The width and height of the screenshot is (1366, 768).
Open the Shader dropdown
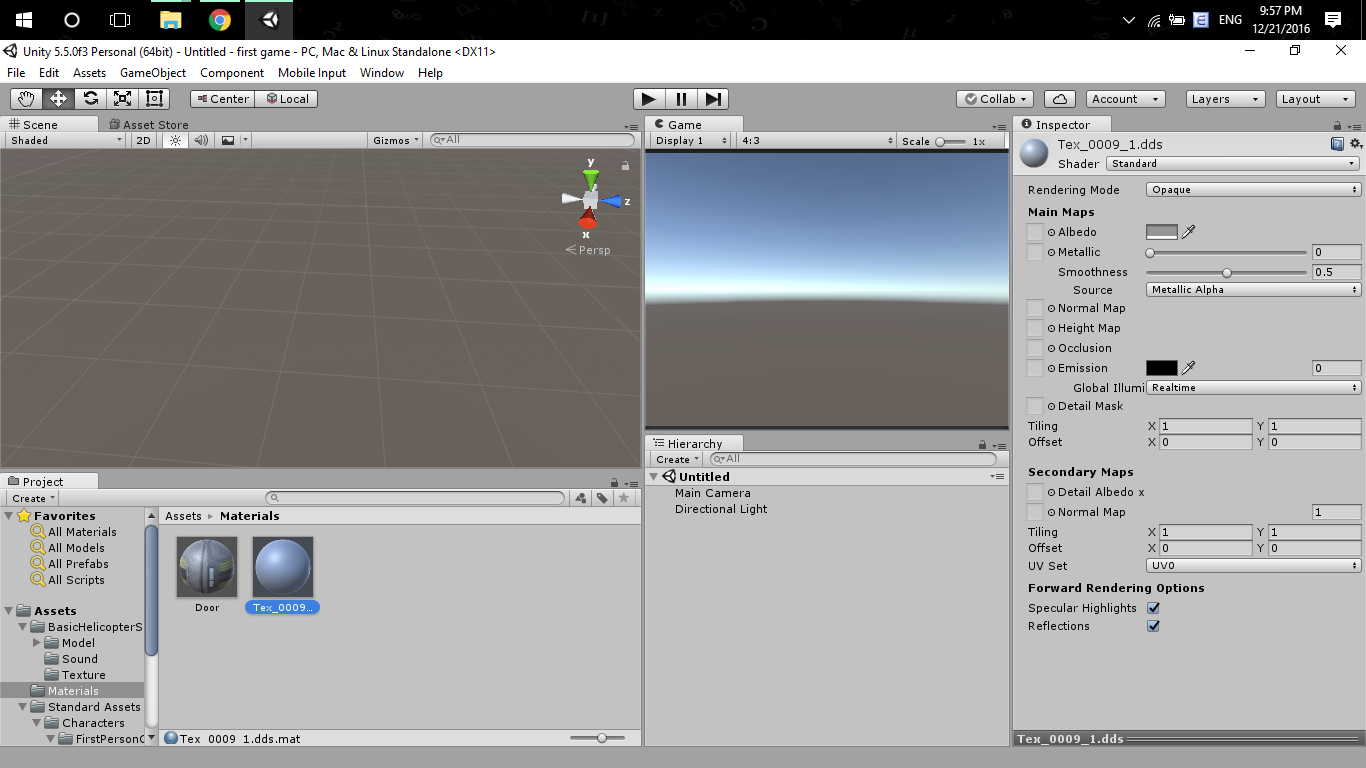pos(1233,162)
